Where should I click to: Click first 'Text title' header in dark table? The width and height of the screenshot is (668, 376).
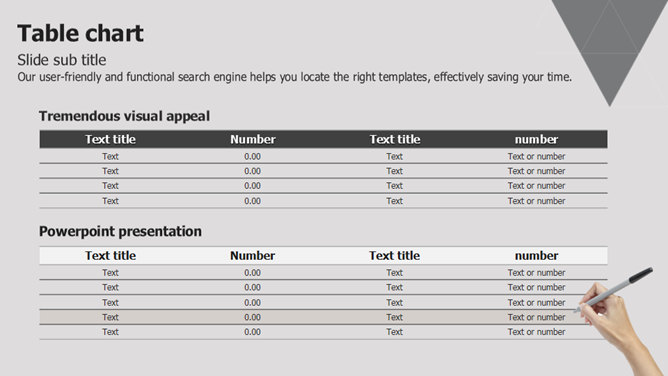110,139
